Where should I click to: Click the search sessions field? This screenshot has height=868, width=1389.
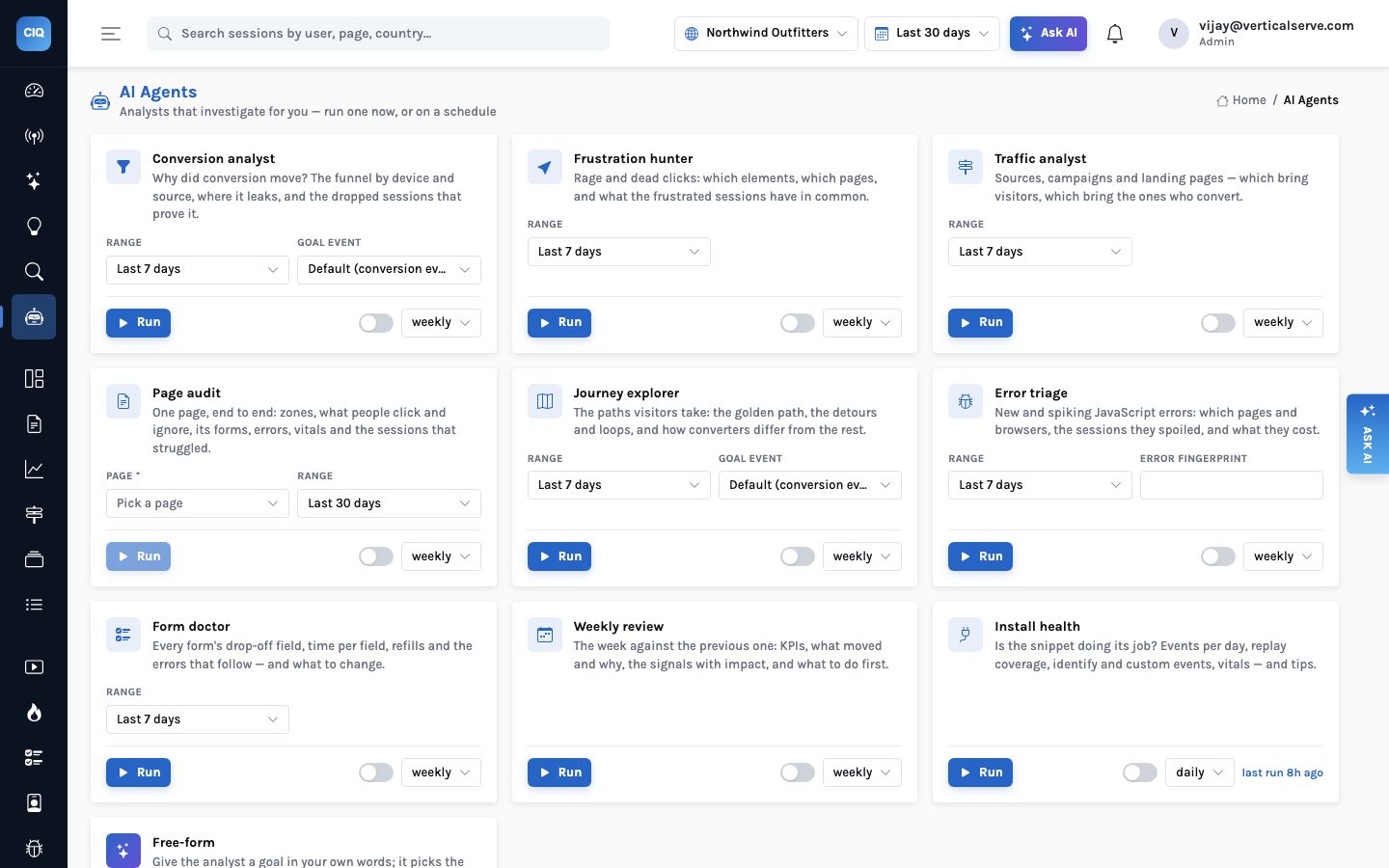(x=378, y=34)
